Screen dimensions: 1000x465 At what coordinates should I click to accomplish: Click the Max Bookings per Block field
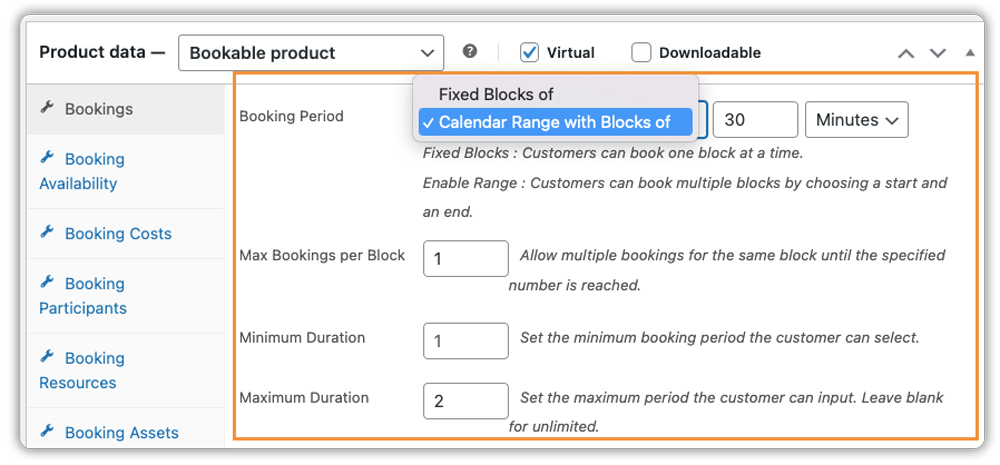coord(466,258)
